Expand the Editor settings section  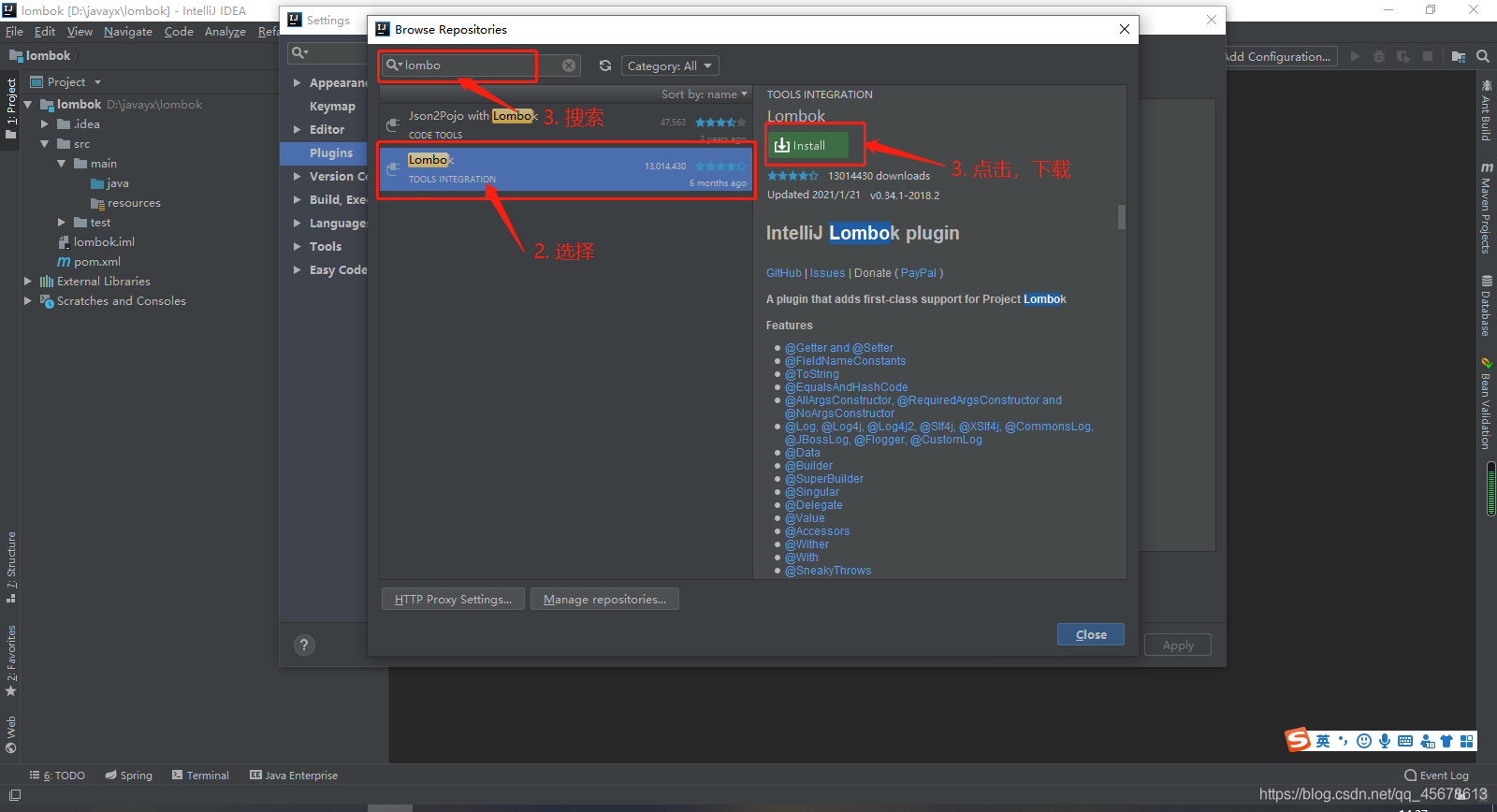click(298, 130)
